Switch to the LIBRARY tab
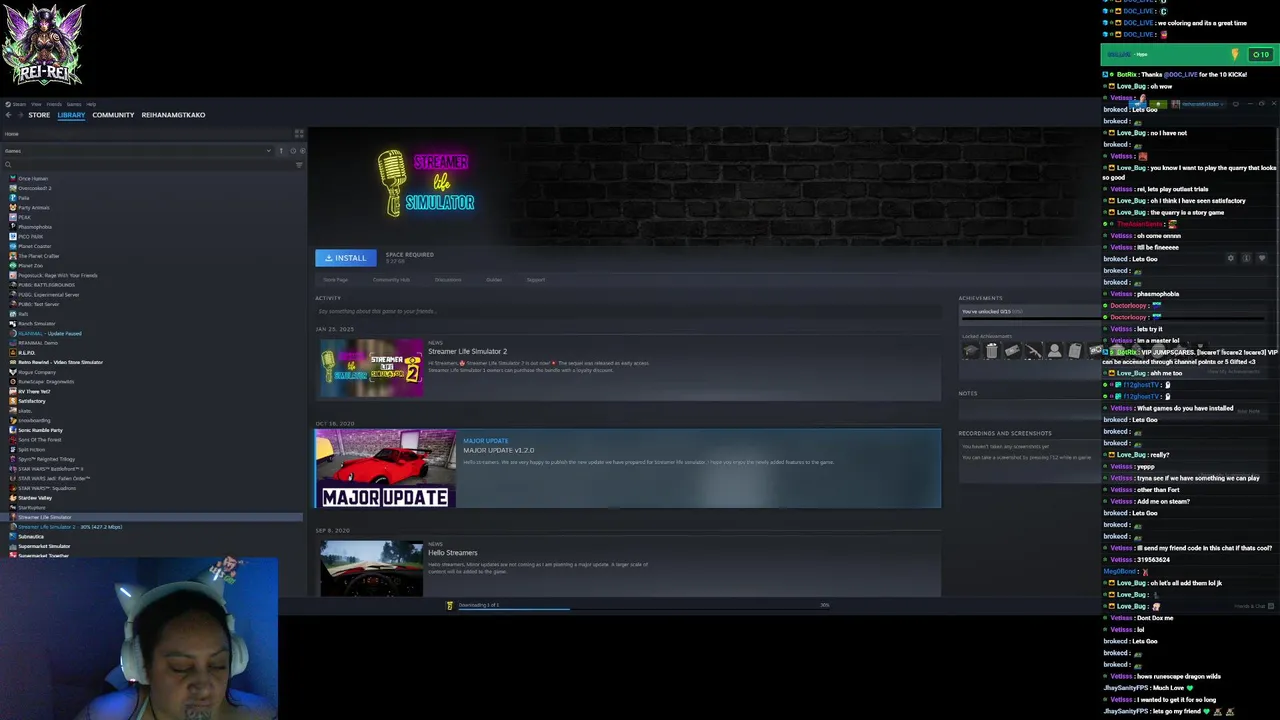Screen dimensions: 1280x720 pyautogui.click(x=71, y=115)
